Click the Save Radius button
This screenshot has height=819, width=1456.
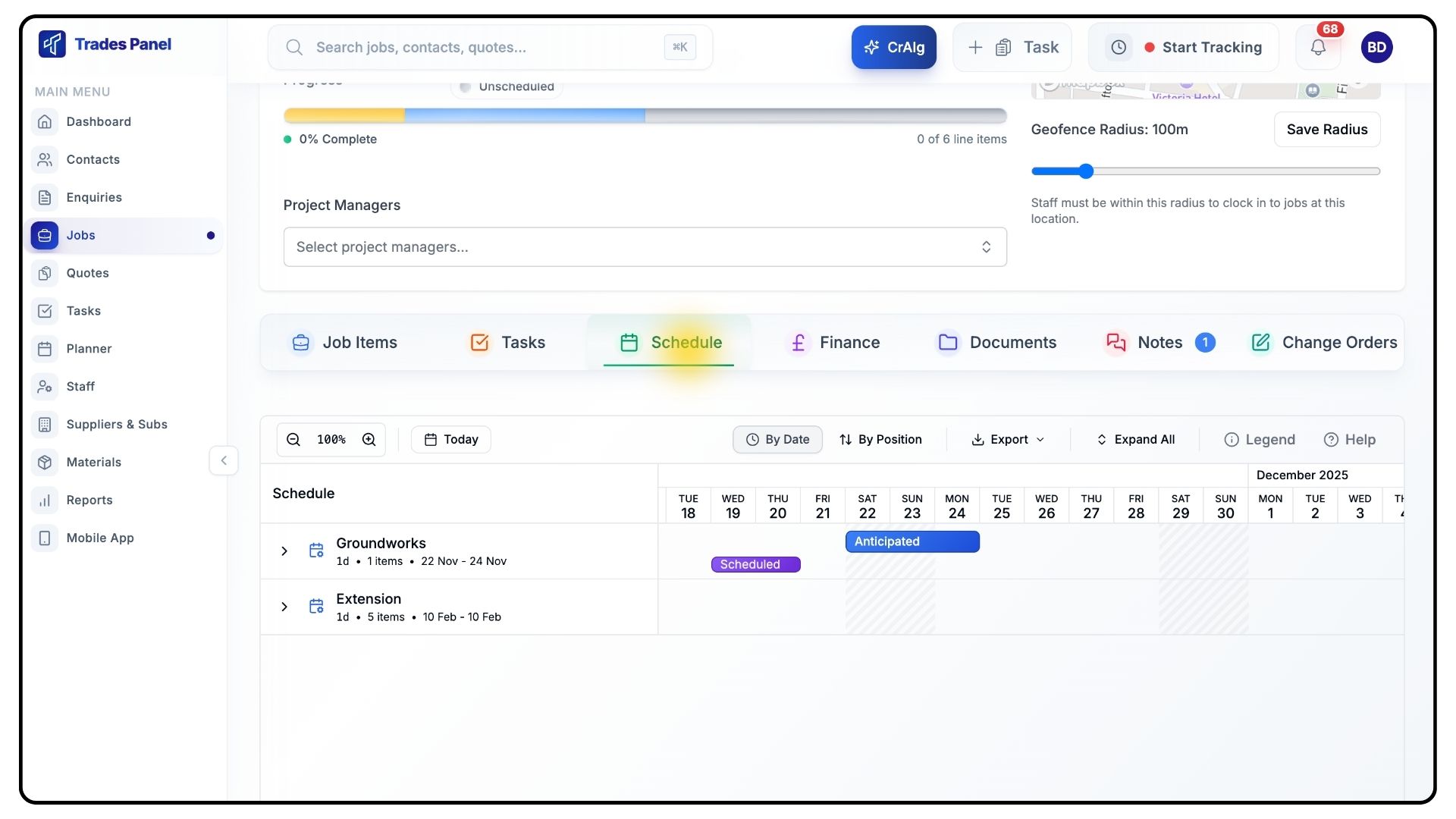[x=1326, y=130]
